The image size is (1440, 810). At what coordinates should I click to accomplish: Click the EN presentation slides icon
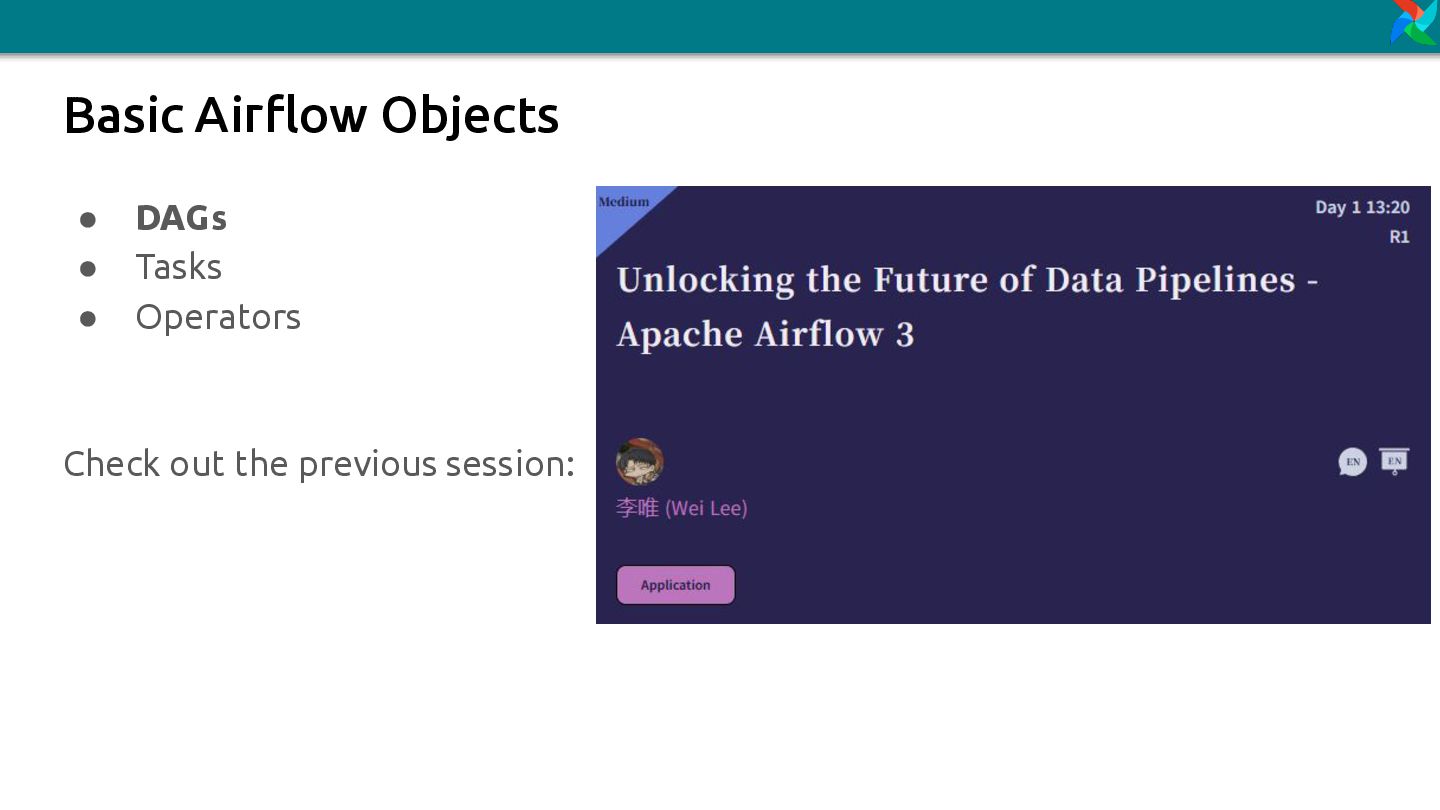point(1395,461)
